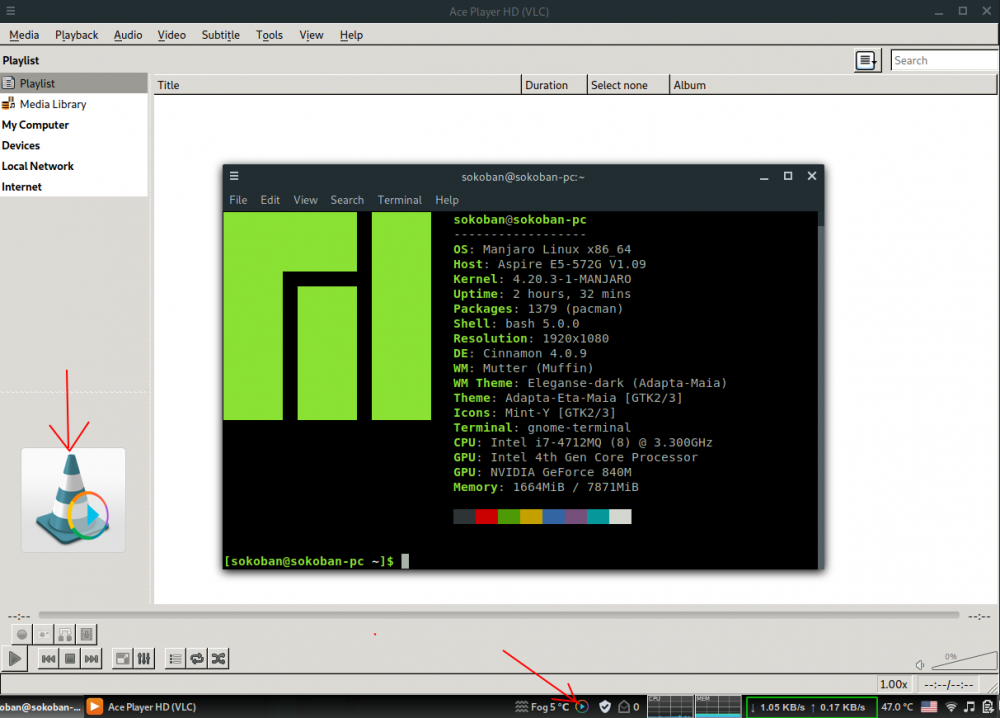Open the terminal Edit menu
The image size is (1000, 718).
[270, 200]
